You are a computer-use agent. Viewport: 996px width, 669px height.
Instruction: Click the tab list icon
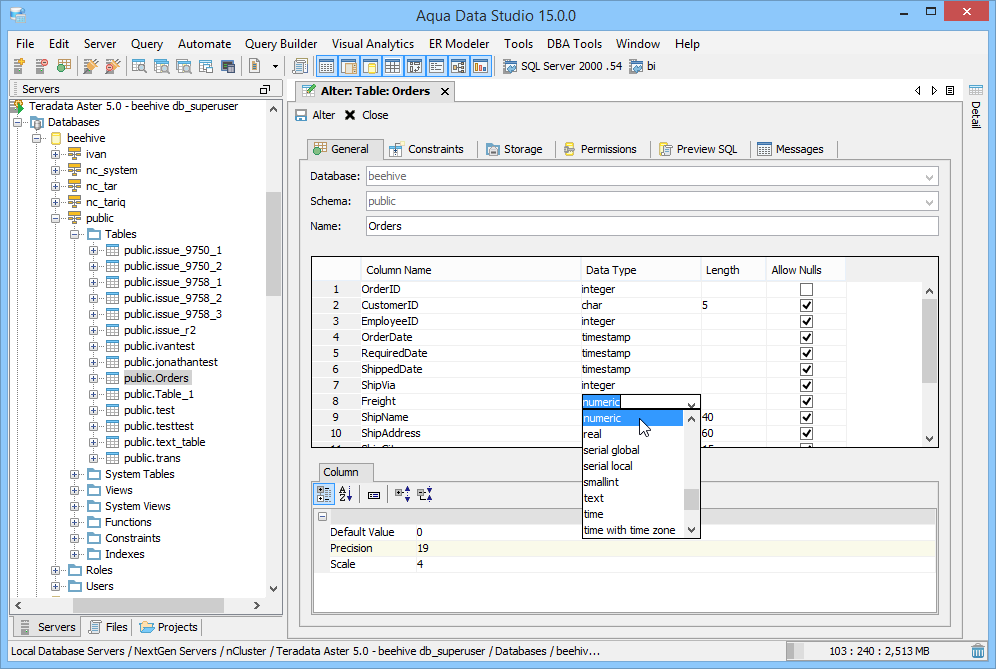[950, 90]
